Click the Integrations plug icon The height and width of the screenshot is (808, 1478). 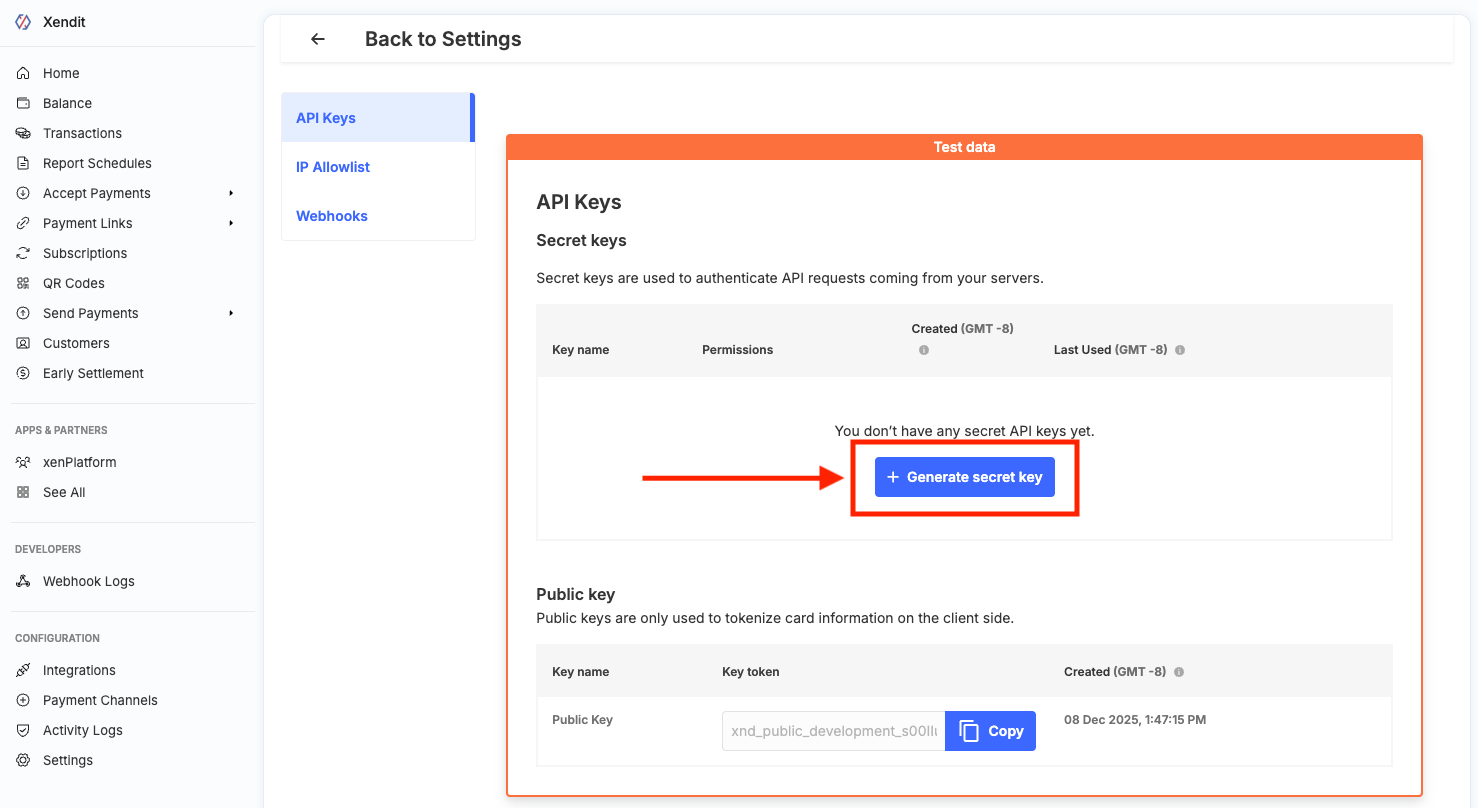[x=23, y=670]
